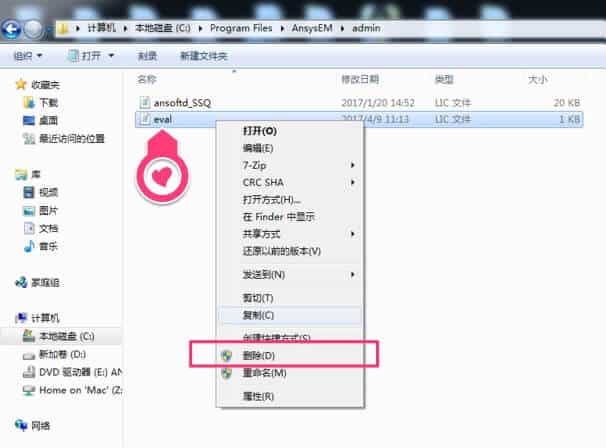This screenshot has width=606, height=448.
Task: Click the Computer icon in sidebar
Action: 21,318
